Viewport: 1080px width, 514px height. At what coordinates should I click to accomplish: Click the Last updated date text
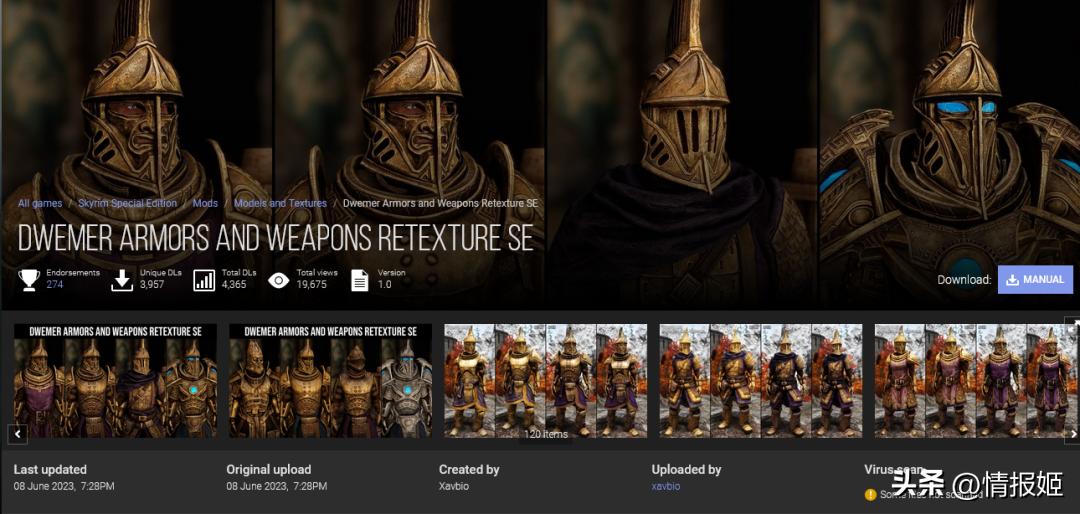(64, 486)
